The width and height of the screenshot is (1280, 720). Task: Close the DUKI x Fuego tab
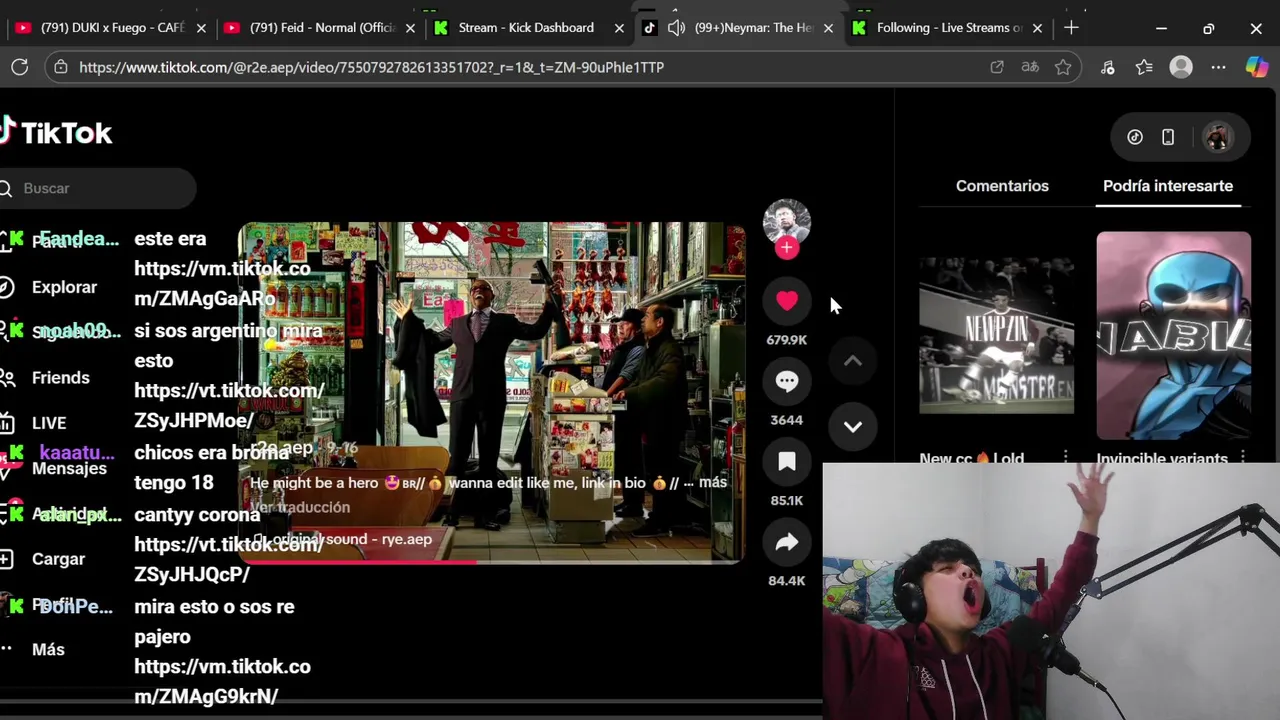tap(201, 28)
